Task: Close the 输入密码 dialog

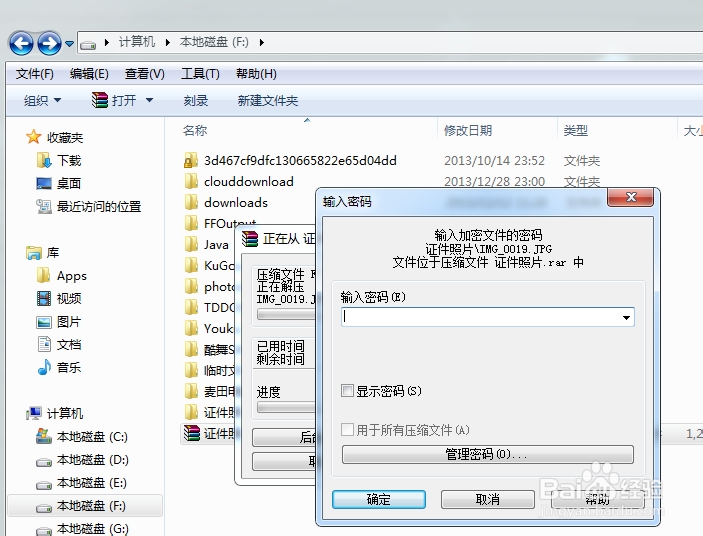Action: coord(630,197)
